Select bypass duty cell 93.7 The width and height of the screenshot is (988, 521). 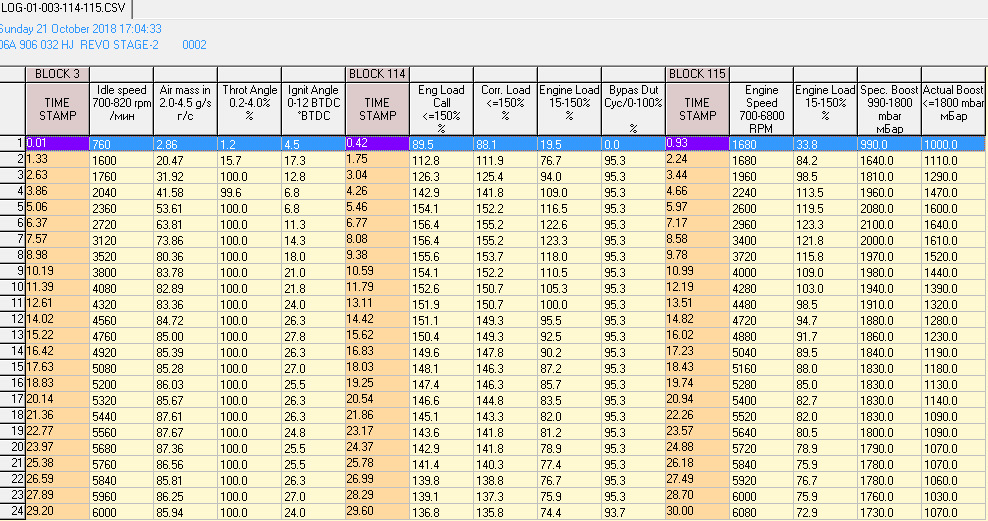click(633, 512)
